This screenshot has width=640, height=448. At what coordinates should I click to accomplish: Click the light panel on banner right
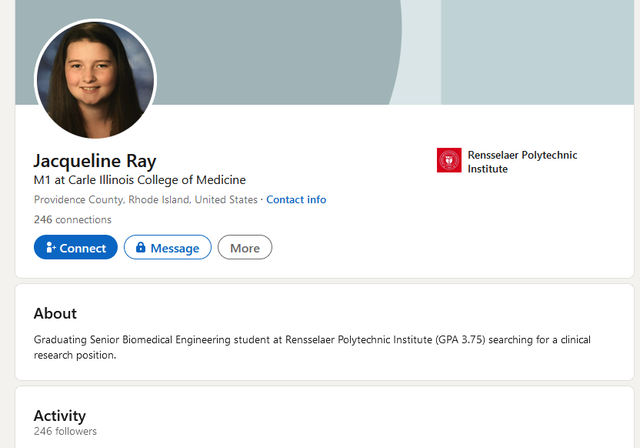click(x=537, y=52)
